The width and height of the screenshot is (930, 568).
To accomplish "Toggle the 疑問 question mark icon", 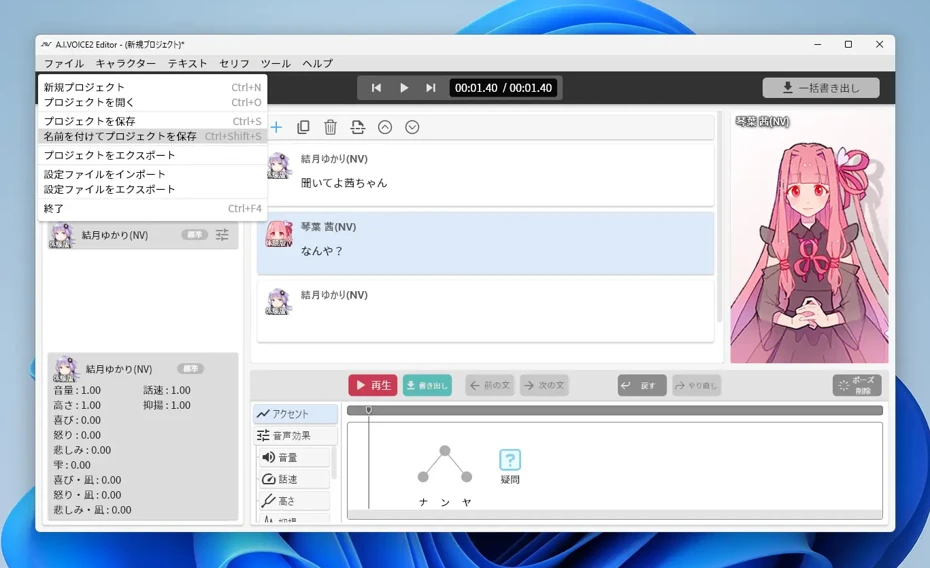I will tap(510, 460).
